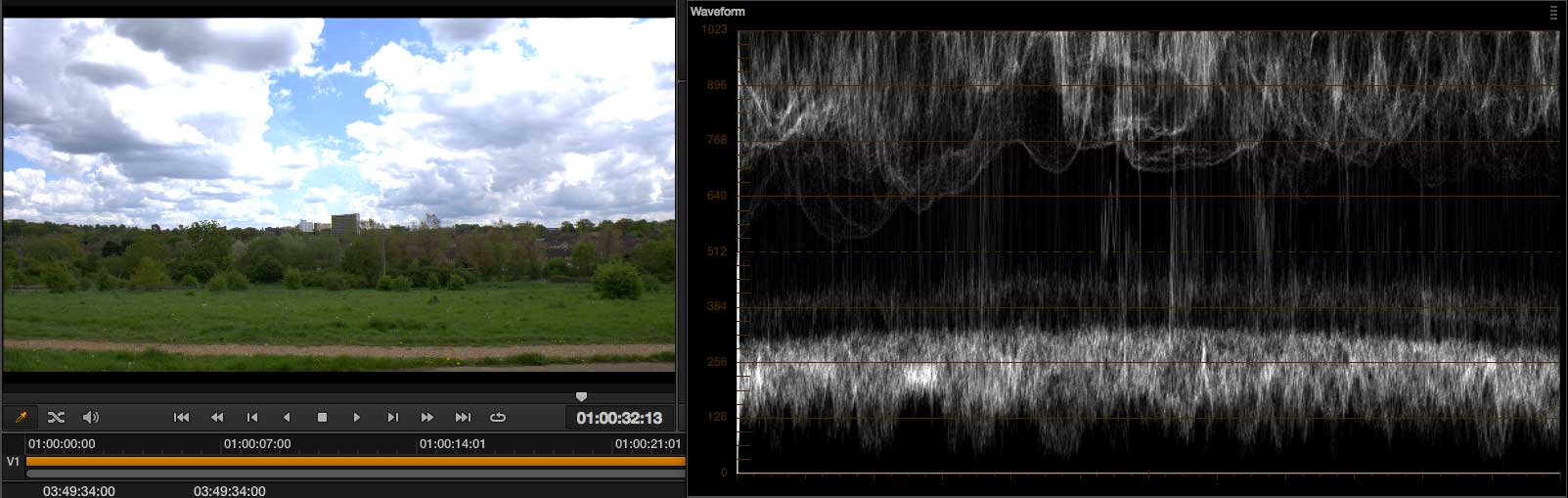Click the 01:00:00:00 timeline ruler mark
1568x498 pixels.
coord(62,443)
